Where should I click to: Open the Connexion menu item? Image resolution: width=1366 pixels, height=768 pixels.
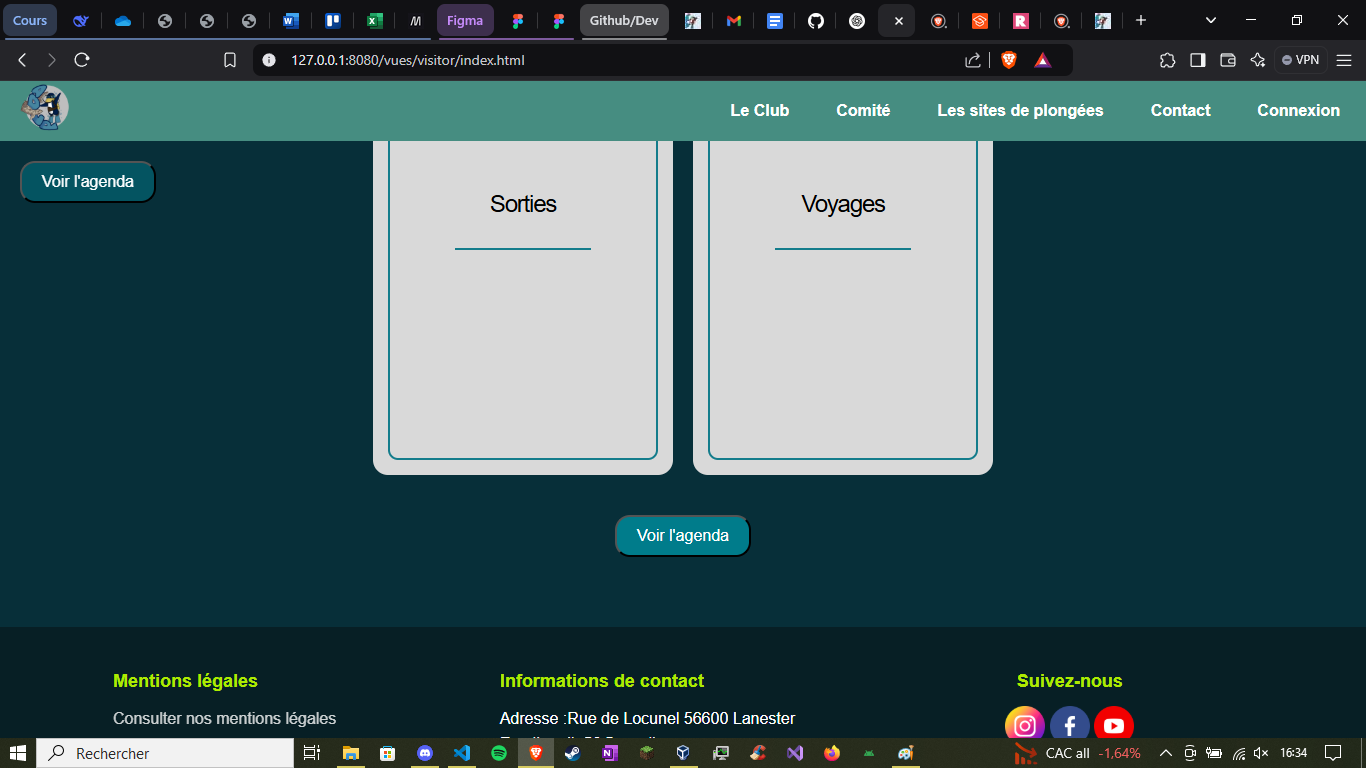pos(1298,110)
